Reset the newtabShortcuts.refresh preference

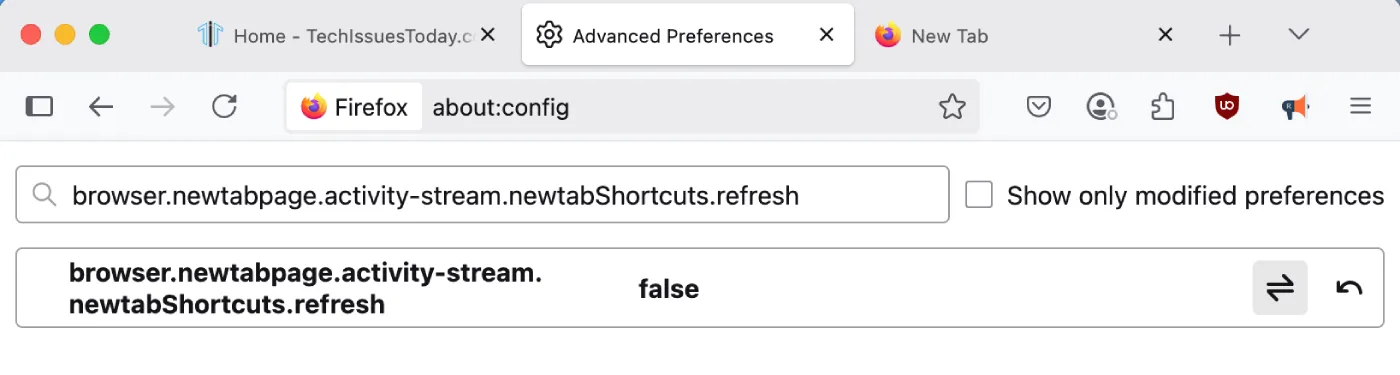pos(1349,288)
